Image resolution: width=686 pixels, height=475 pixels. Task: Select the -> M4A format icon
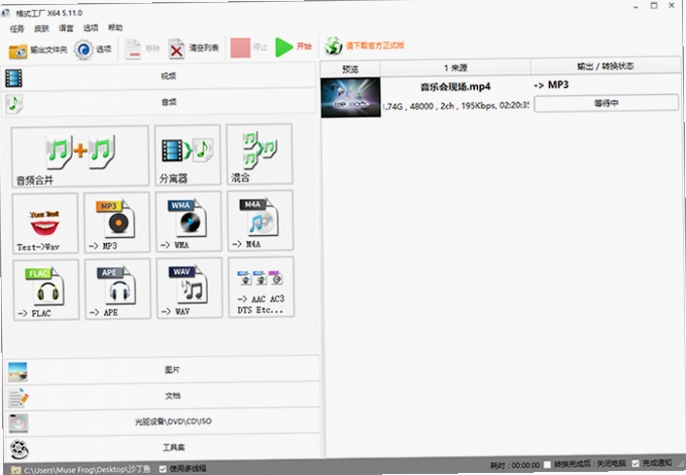coord(260,220)
